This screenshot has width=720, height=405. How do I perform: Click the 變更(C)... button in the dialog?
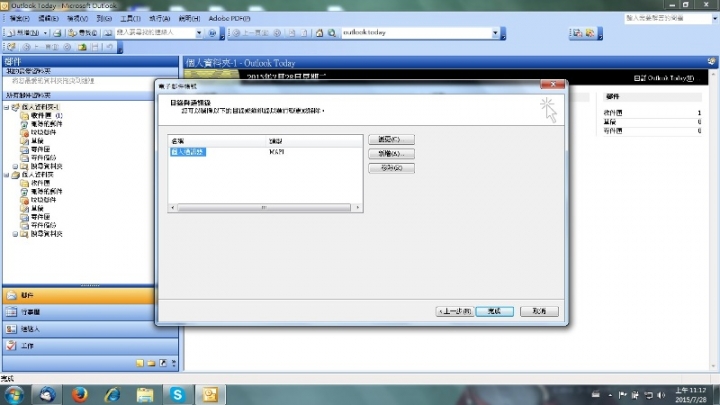coord(391,139)
